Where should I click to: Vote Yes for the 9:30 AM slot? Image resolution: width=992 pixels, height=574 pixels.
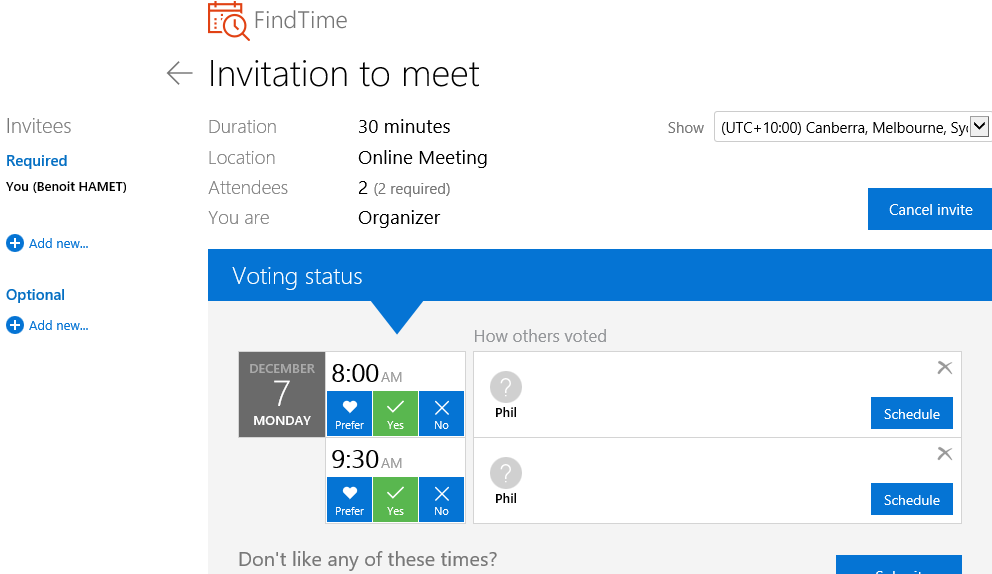pyautogui.click(x=395, y=500)
